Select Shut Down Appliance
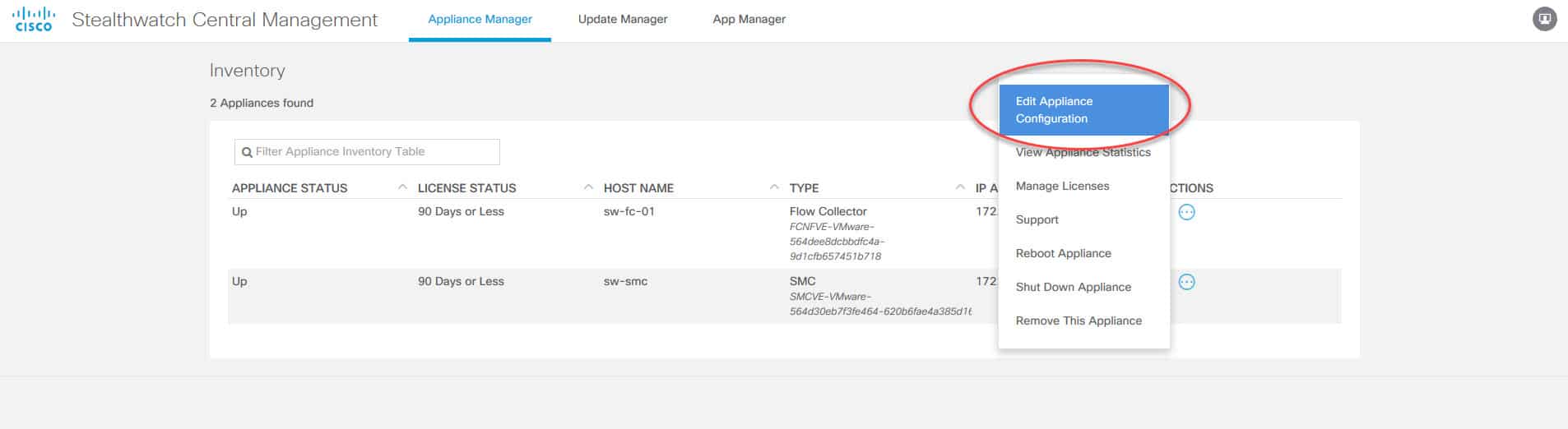 [1083, 287]
